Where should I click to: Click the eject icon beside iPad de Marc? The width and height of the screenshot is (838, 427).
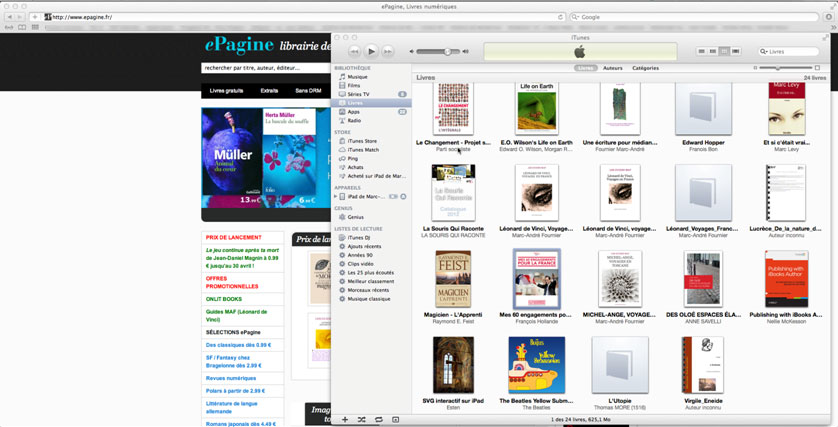pyautogui.click(x=404, y=197)
